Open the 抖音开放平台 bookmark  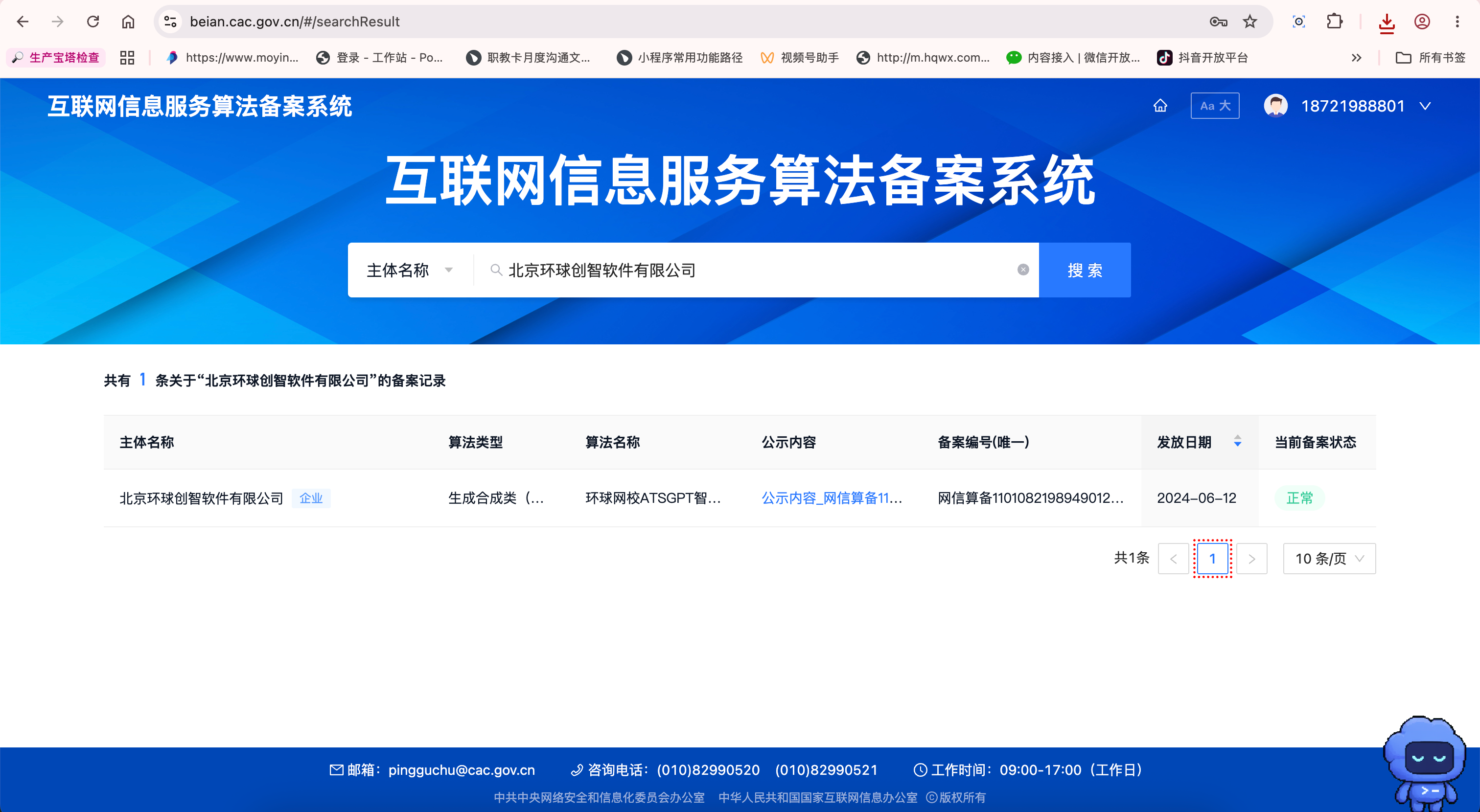click(x=1202, y=57)
